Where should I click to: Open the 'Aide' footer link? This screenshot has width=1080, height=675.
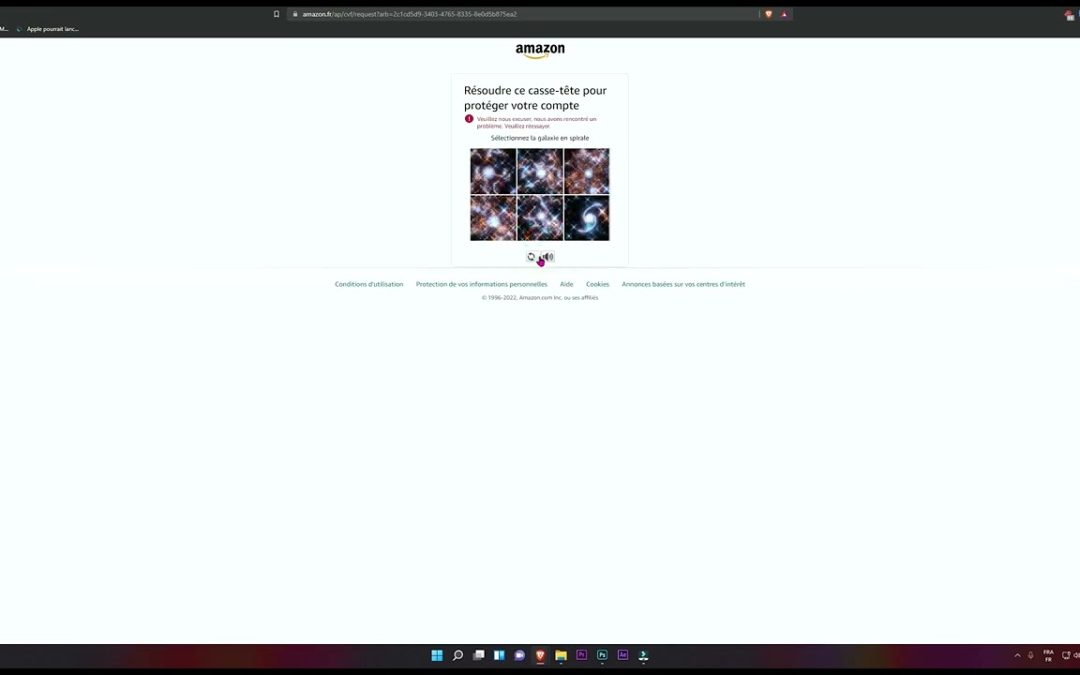tap(566, 284)
